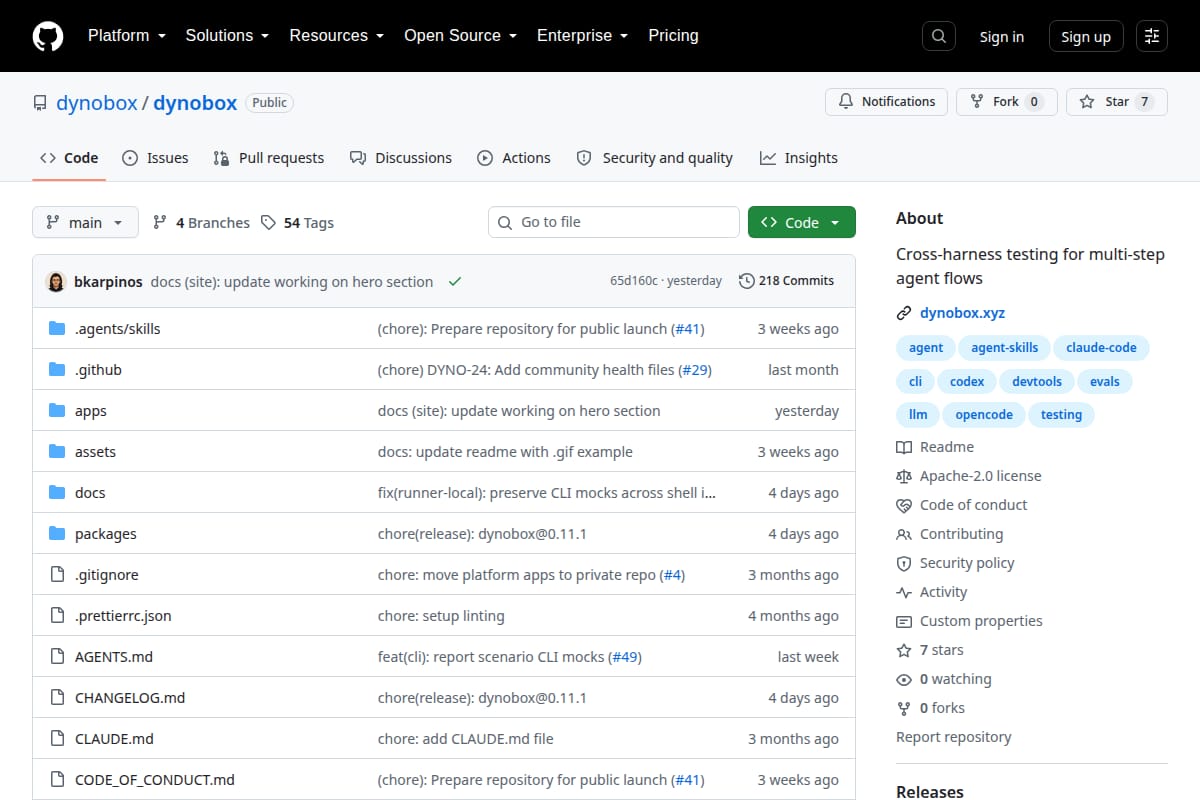The width and height of the screenshot is (1200, 800).
Task: Open the dynobox.xyz website link
Action: (962, 313)
